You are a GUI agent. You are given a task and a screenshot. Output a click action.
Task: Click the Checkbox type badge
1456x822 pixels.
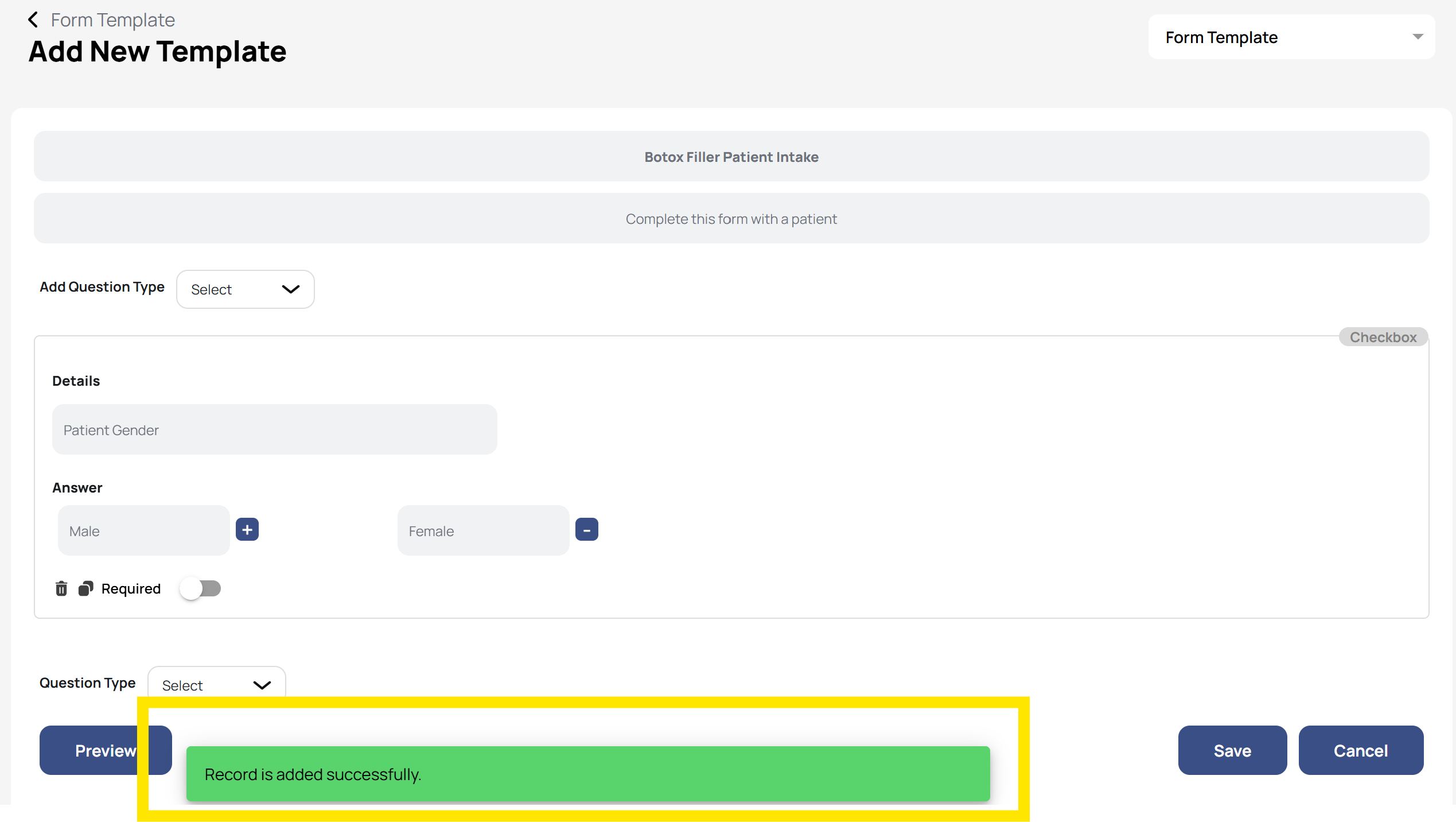(1383, 337)
